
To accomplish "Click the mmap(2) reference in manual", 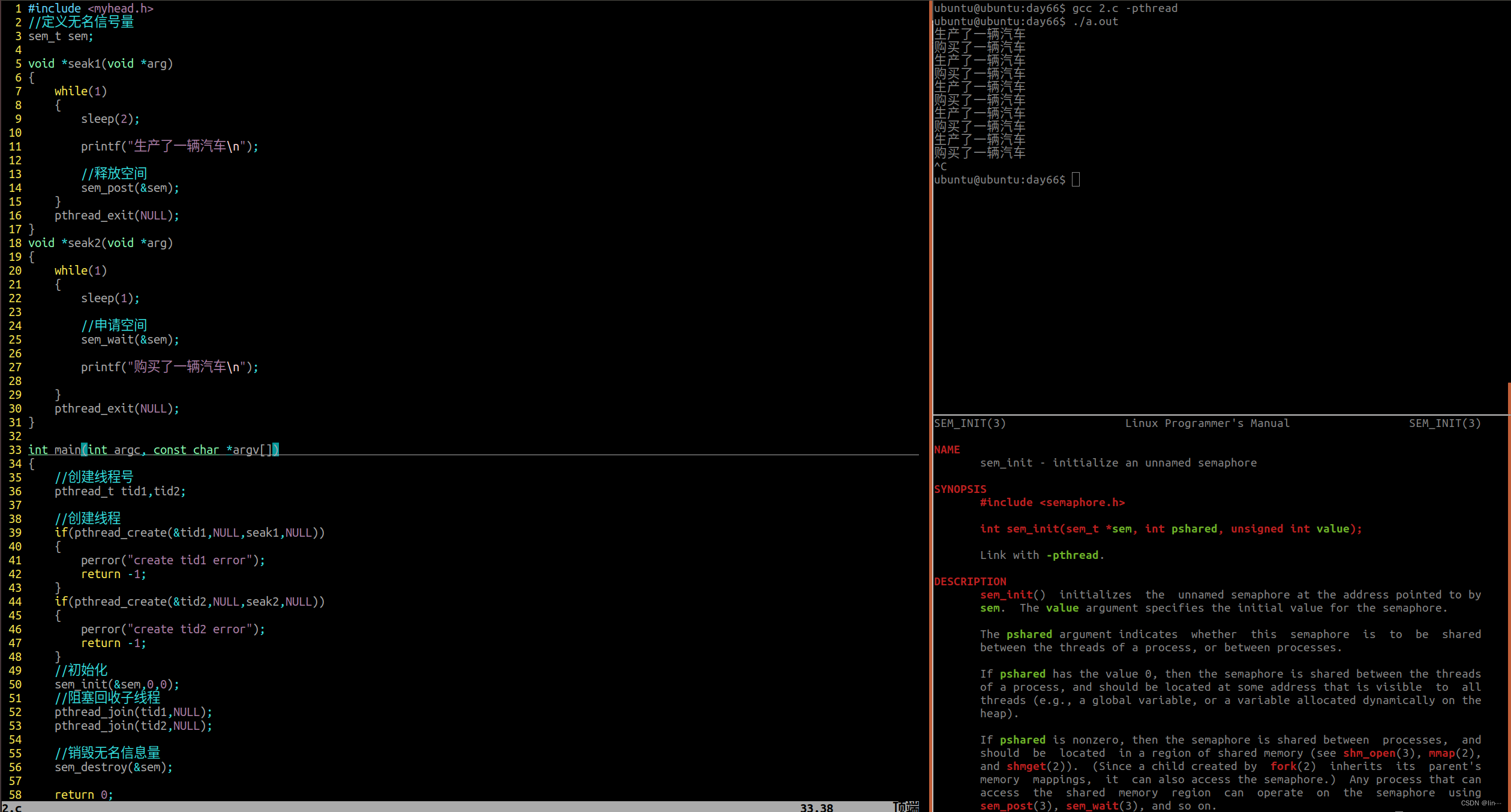I will coord(1447,753).
